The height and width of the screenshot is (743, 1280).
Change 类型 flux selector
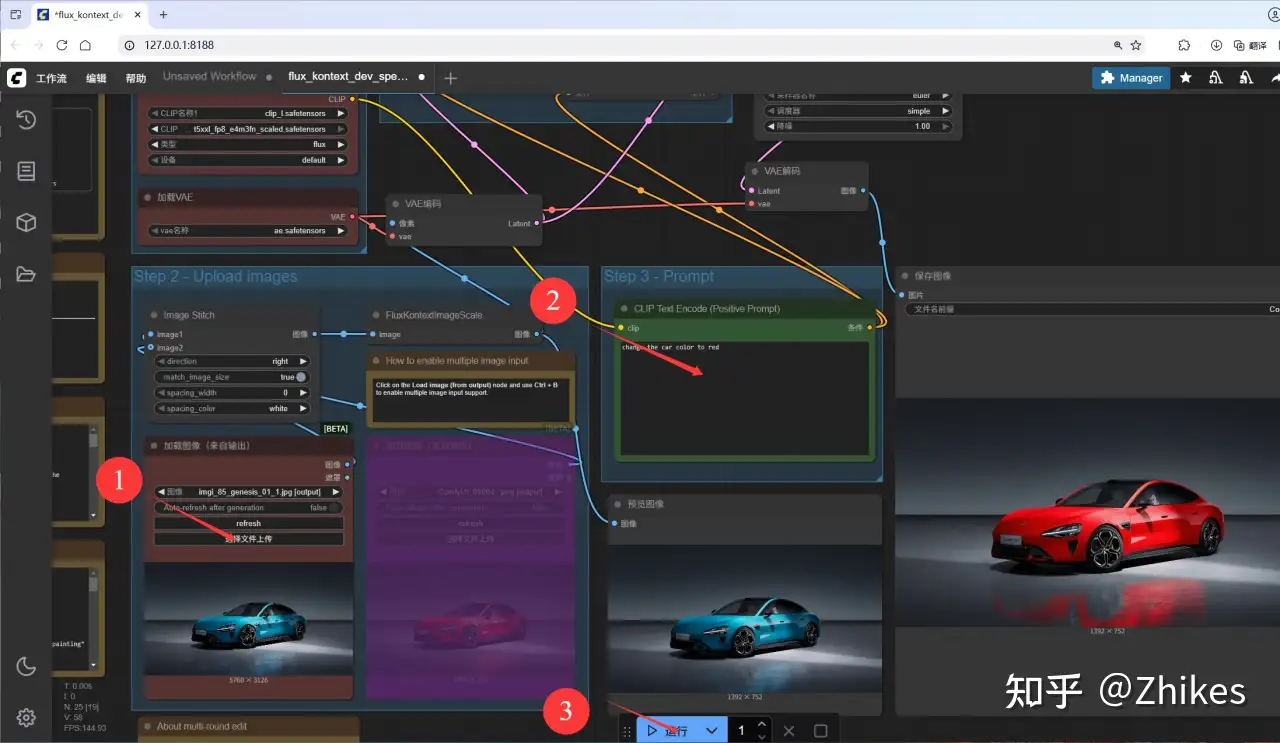click(248, 144)
